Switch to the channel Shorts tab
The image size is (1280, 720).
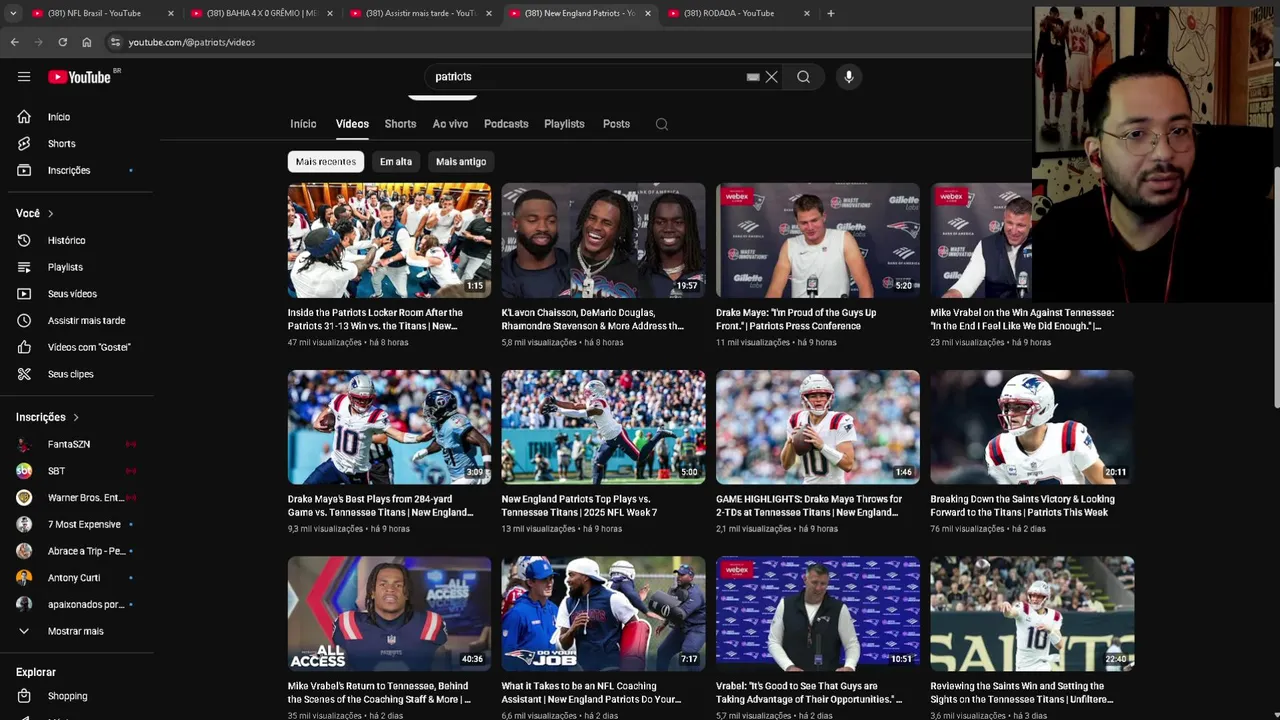tap(400, 124)
